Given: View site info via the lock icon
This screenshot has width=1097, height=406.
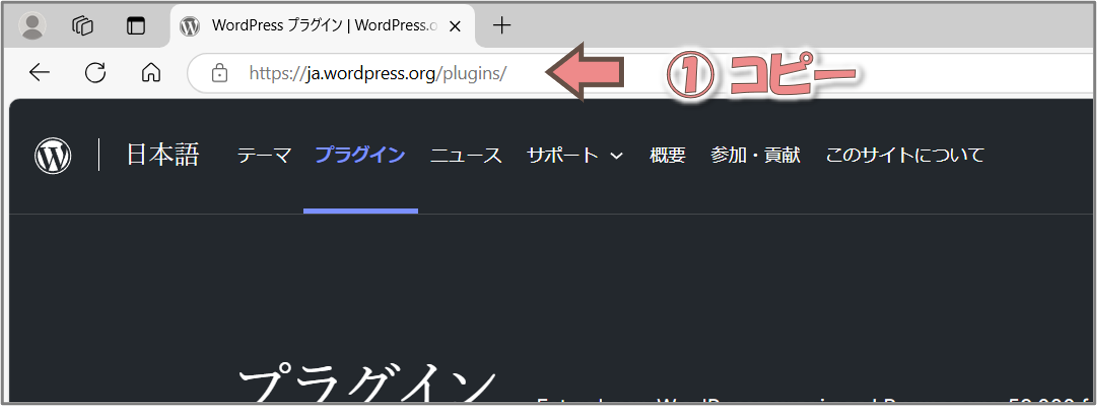Looking at the screenshot, I should coord(220,73).
